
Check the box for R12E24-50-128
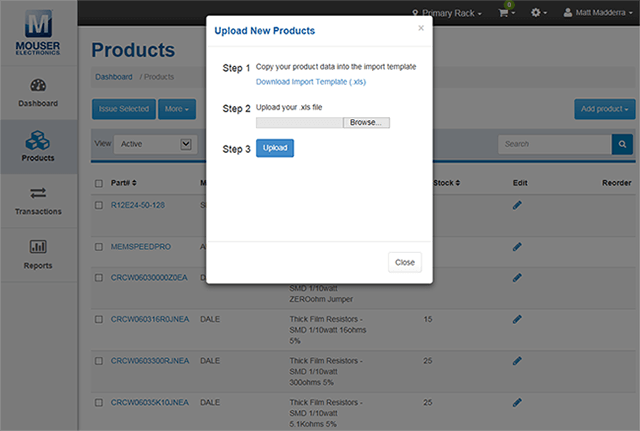pyautogui.click(x=98, y=205)
